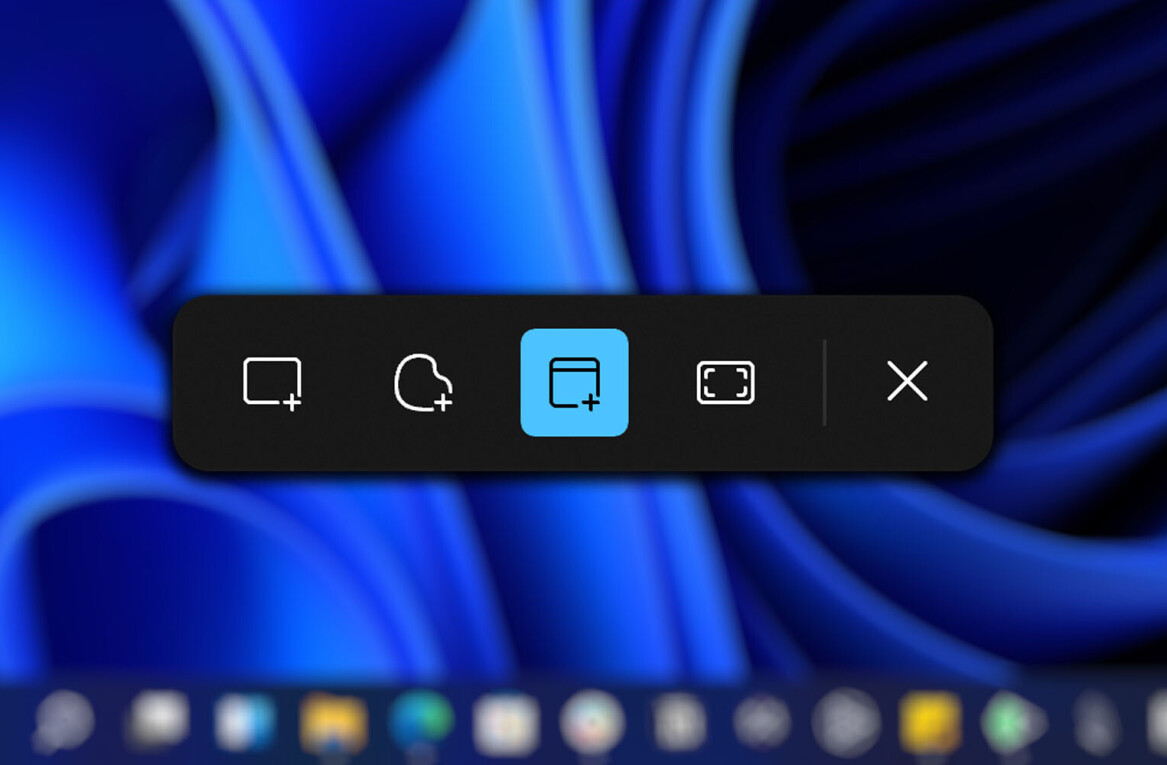Viewport: 1167px width, 765px height.
Task: Open Search from the taskbar
Action: (x=65, y=721)
